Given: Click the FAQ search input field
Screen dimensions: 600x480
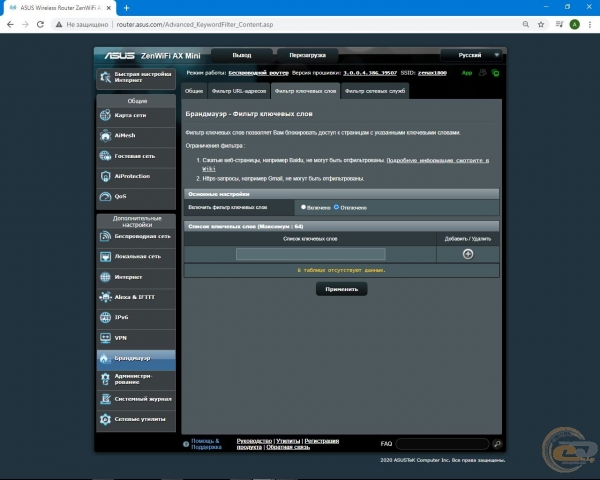Looking at the screenshot, I should [x=442, y=444].
